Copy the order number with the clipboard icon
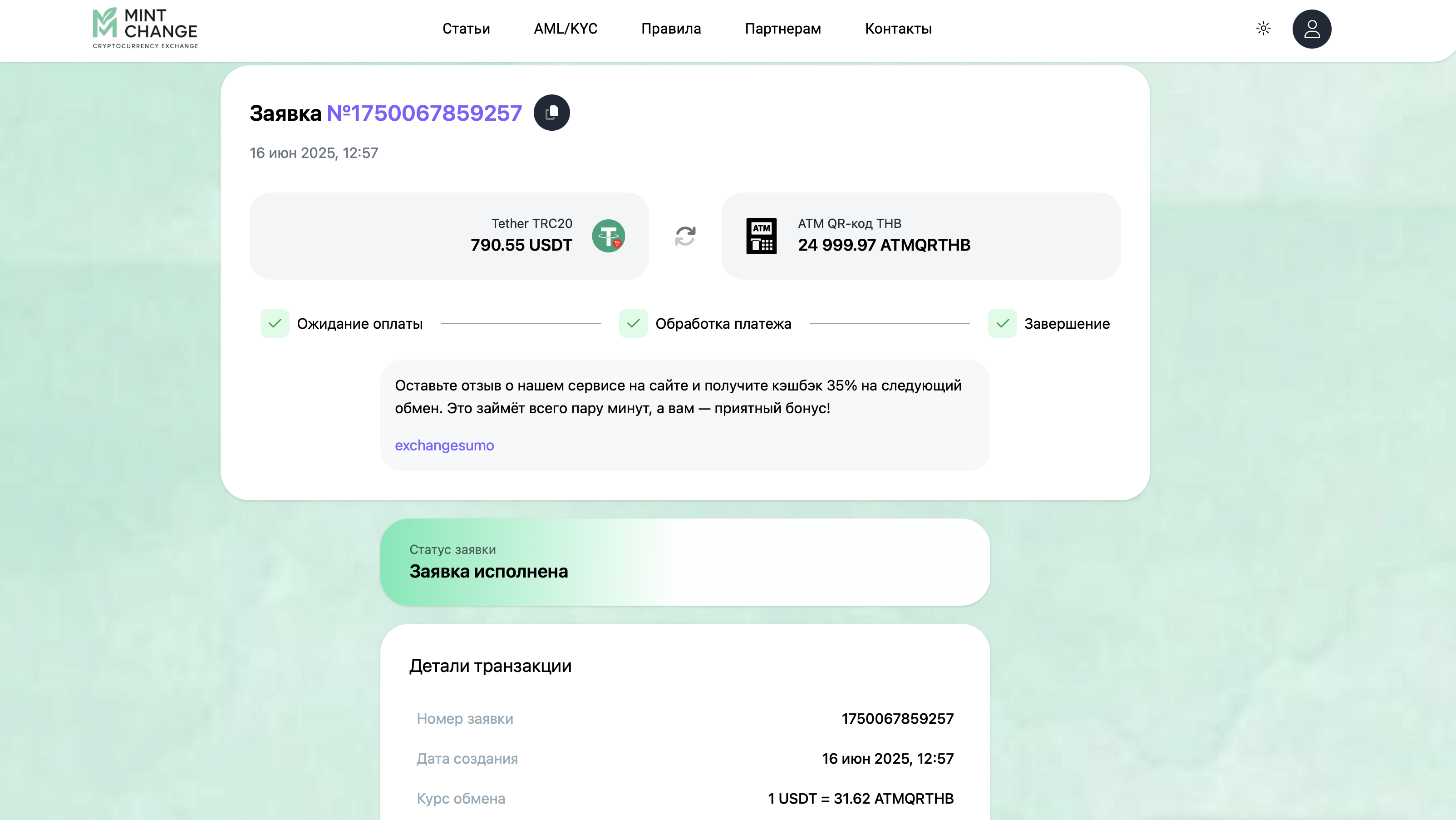This screenshot has height=820, width=1456. click(x=551, y=113)
